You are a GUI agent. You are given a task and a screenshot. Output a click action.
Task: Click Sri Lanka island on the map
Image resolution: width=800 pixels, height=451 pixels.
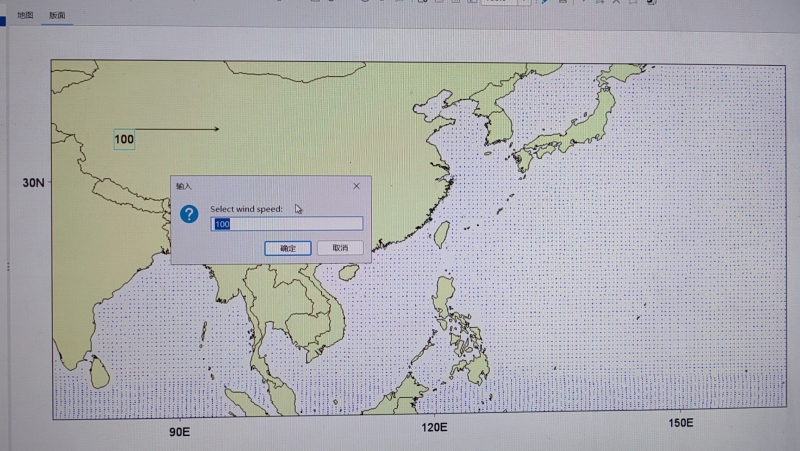99,372
